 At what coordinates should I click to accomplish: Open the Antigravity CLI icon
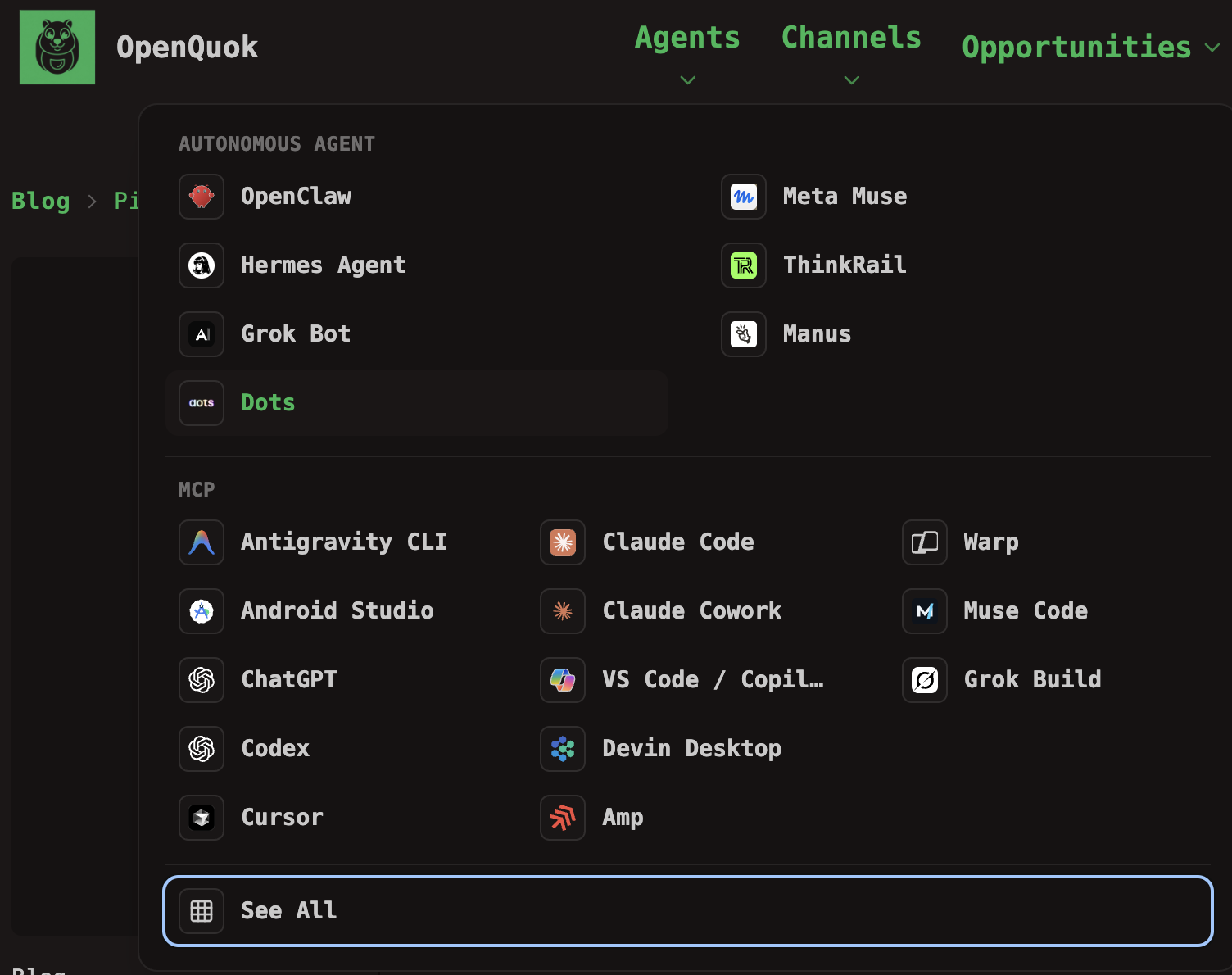point(202,542)
